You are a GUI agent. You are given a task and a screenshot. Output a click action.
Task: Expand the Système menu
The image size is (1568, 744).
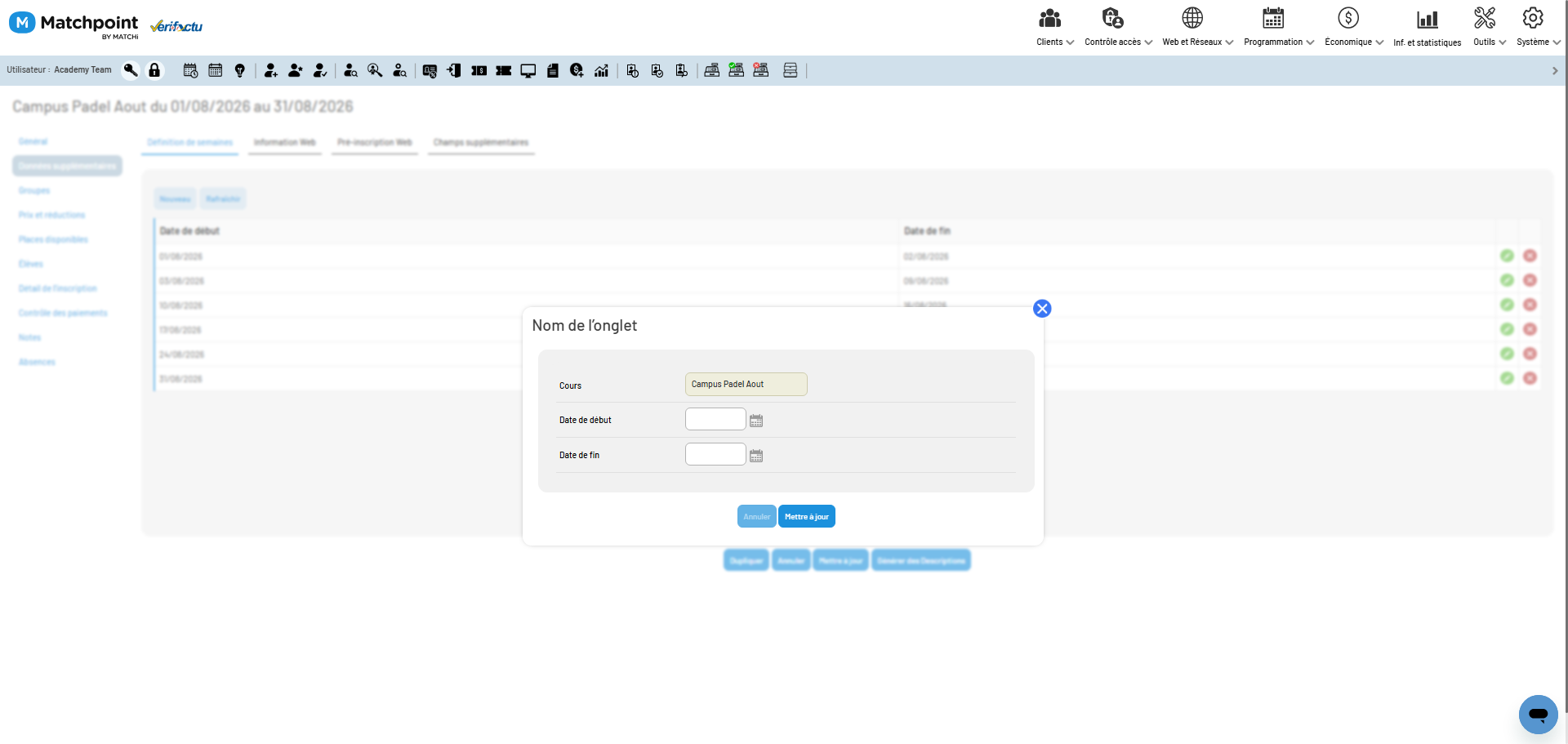coord(1539,27)
